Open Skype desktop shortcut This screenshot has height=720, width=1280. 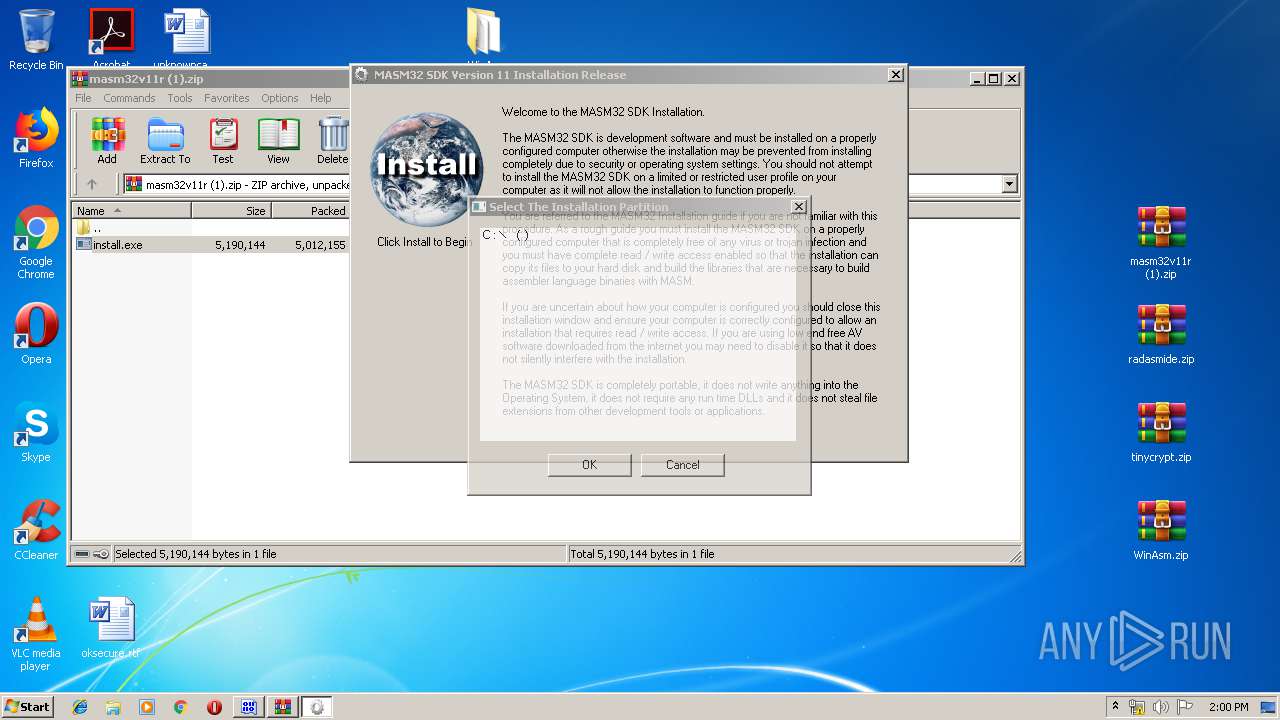[36, 432]
